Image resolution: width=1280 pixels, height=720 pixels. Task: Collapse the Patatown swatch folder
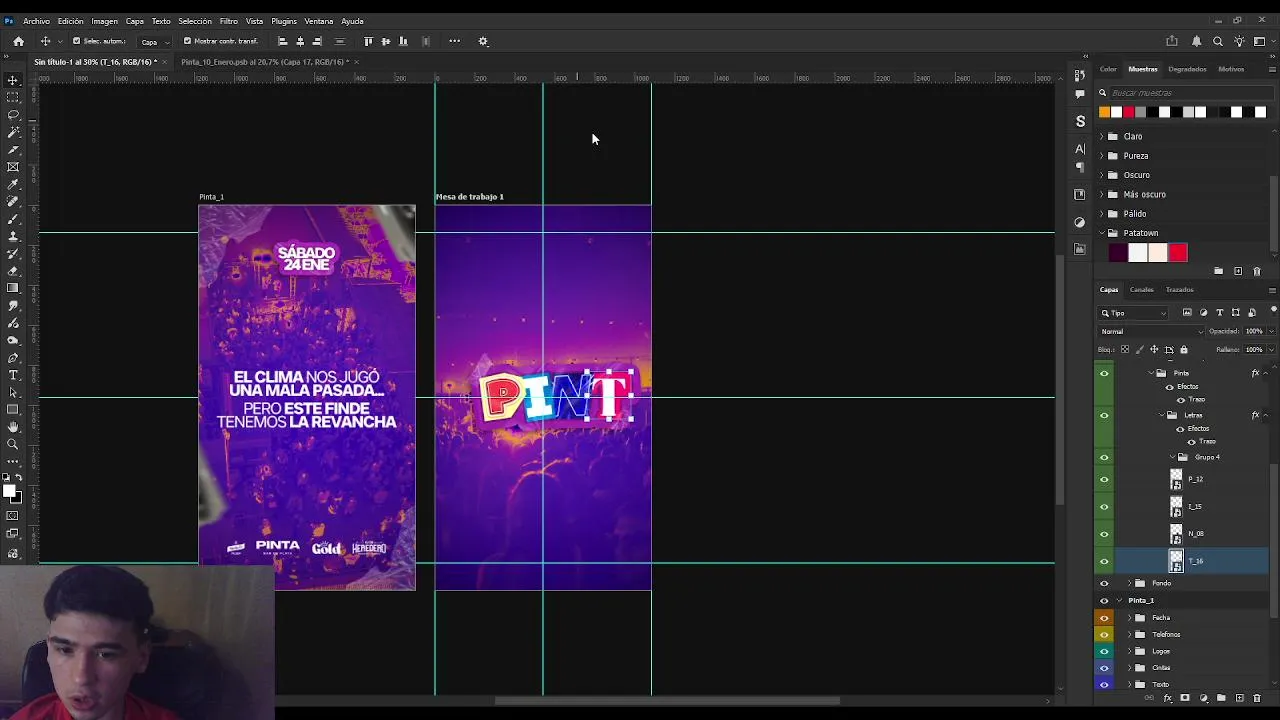[1102, 233]
